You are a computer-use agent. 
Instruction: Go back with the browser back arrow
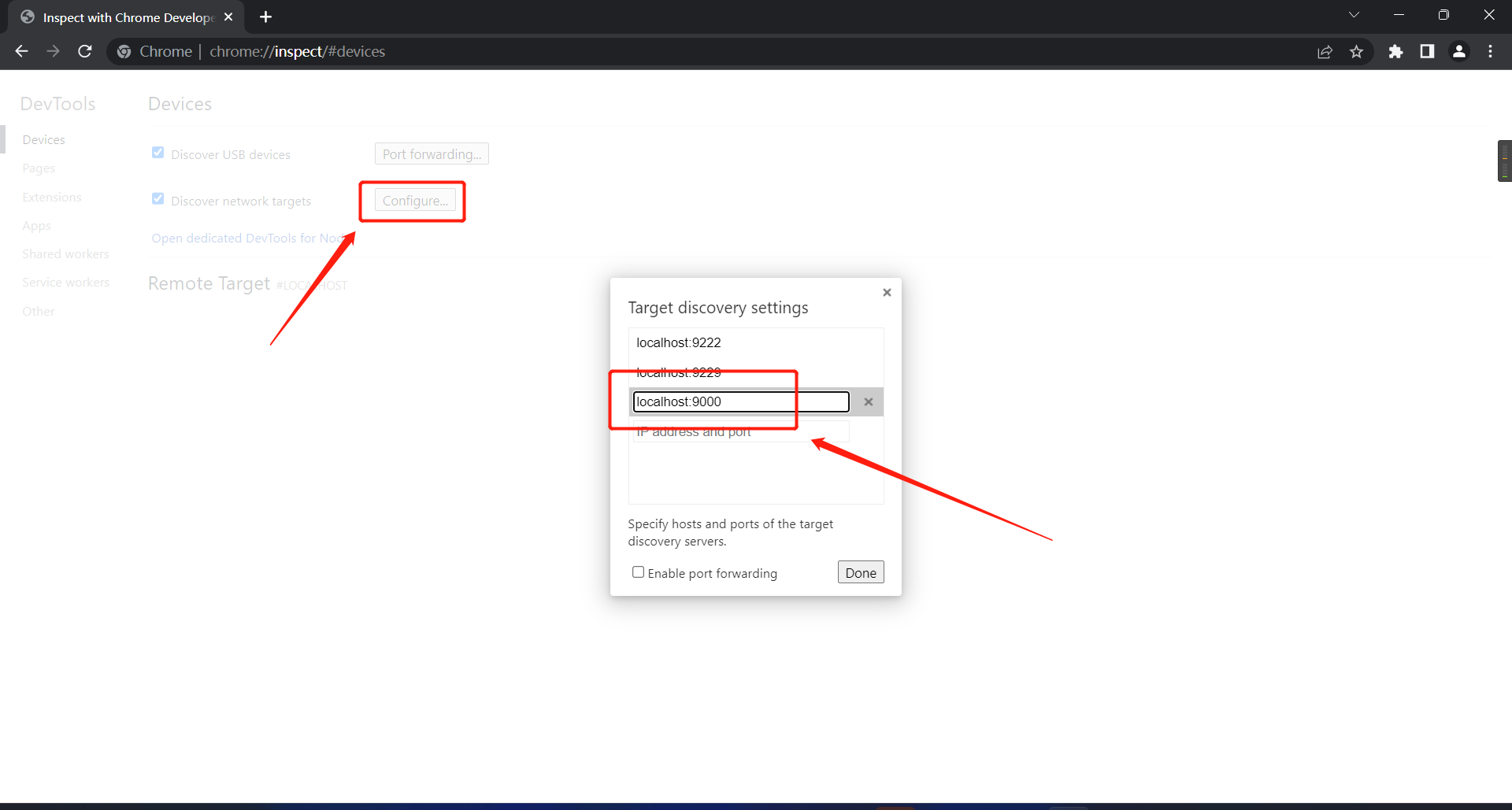21,51
